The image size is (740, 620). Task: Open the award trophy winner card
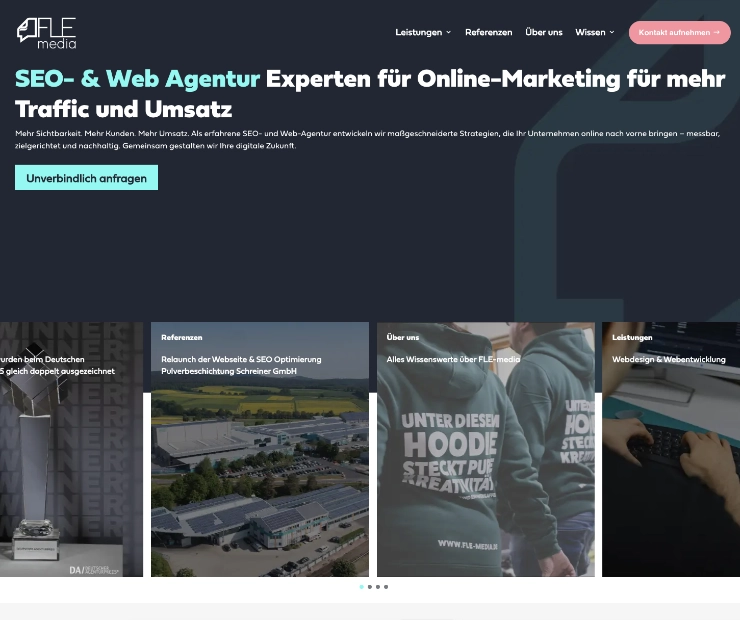pyautogui.click(x=71, y=449)
